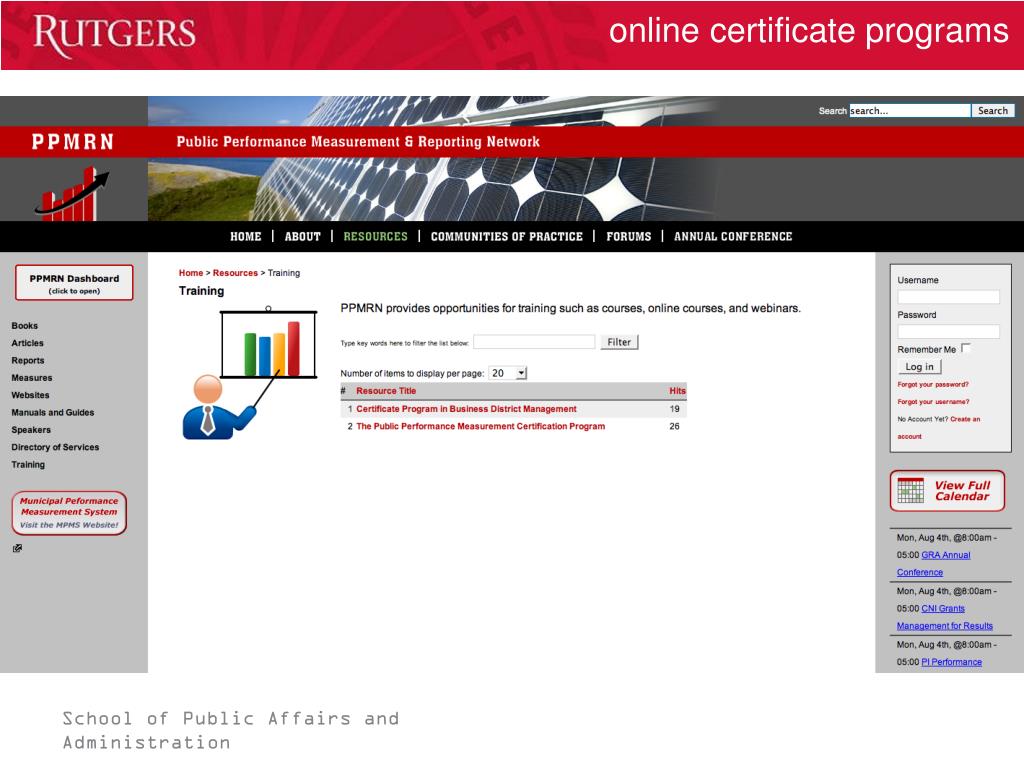Toggle the Remember Me checkbox
This screenshot has height=768, width=1024.
pos(966,348)
